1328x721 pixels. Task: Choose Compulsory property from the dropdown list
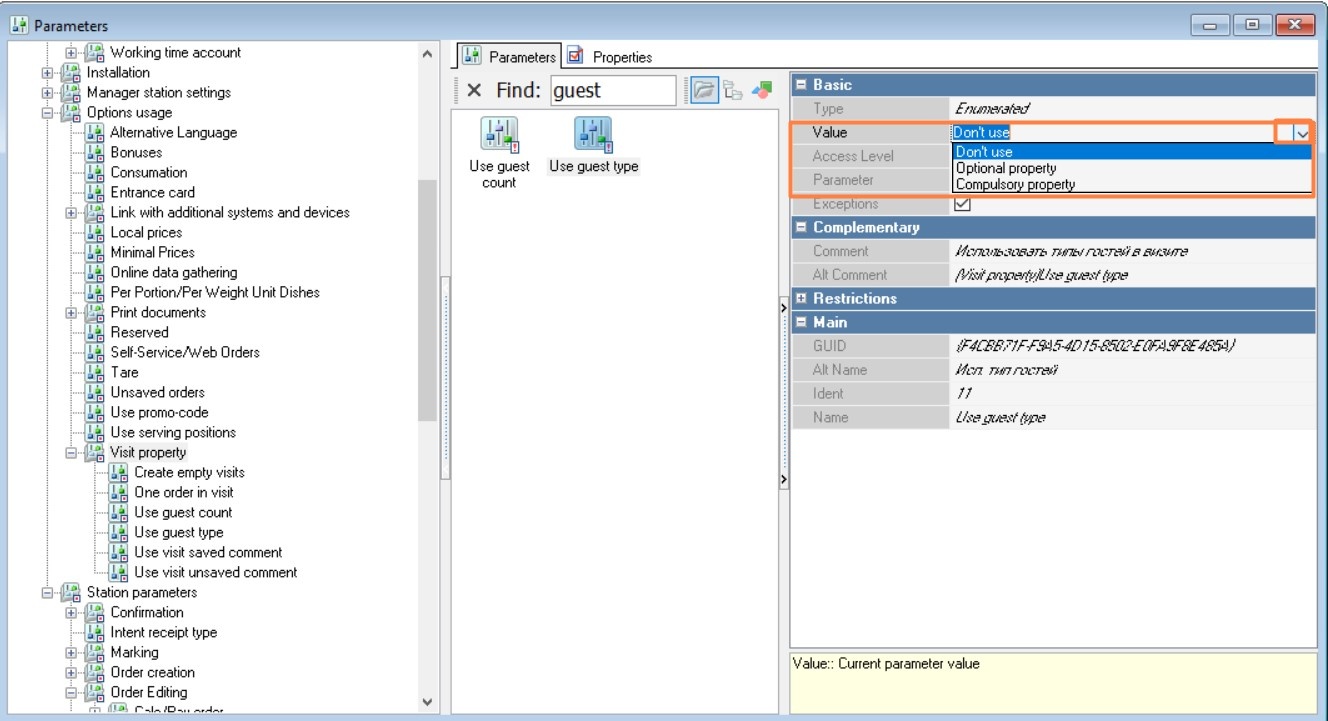click(1015, 184)
